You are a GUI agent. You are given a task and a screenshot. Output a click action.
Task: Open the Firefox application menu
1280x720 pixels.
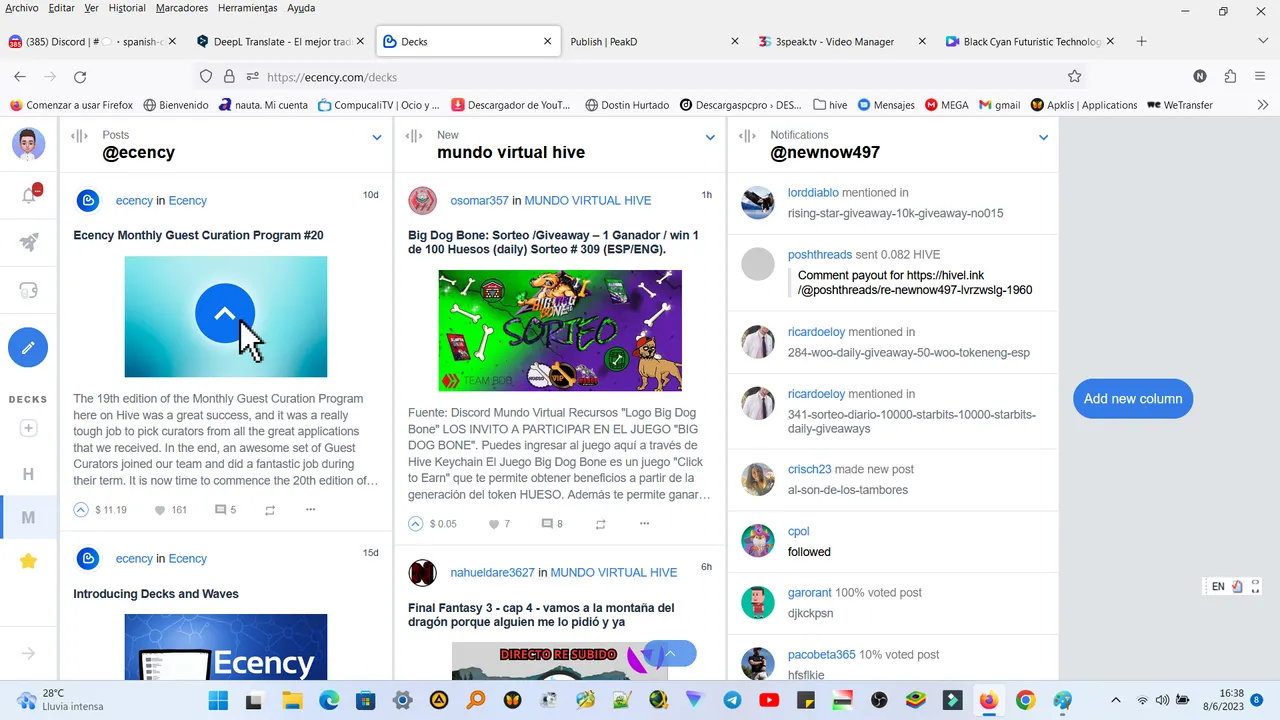[x=1260, y=76]
